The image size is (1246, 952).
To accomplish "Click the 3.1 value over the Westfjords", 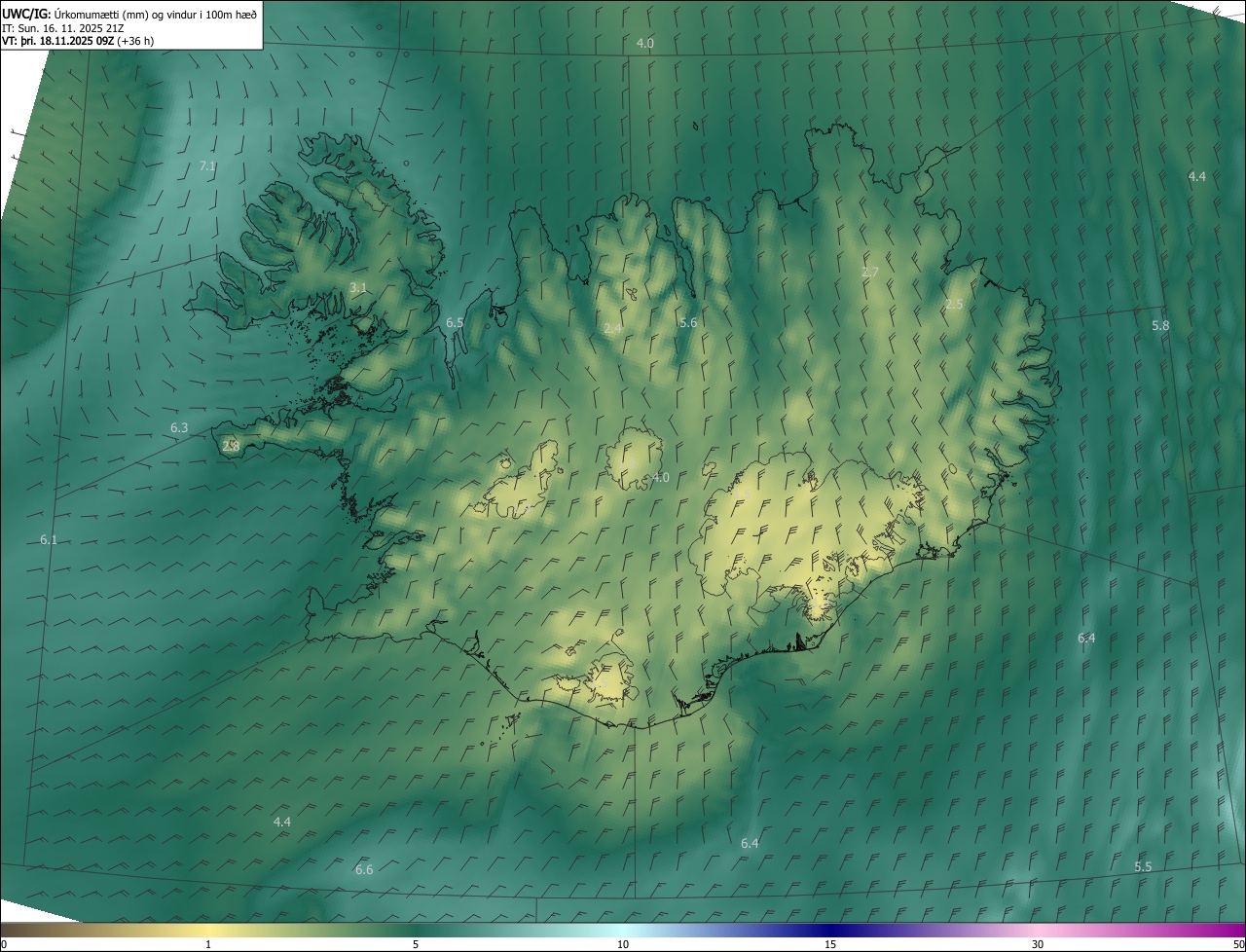I will click(x=358, y=287).
